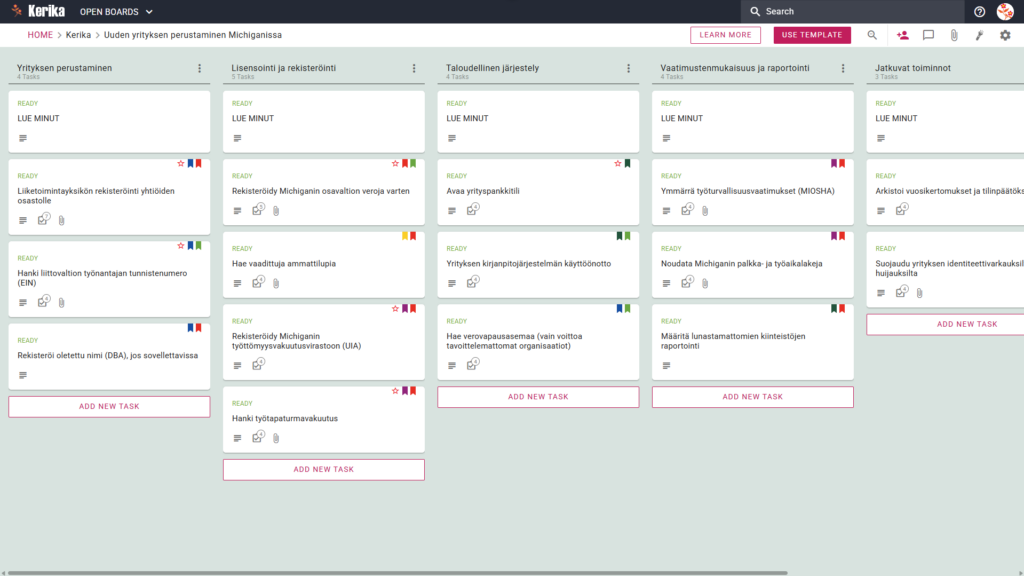Screen dimensions: 1024x576
Task: Add new task in Vaatimustenmukaisuus column
Action: click(x=752, y=397)
